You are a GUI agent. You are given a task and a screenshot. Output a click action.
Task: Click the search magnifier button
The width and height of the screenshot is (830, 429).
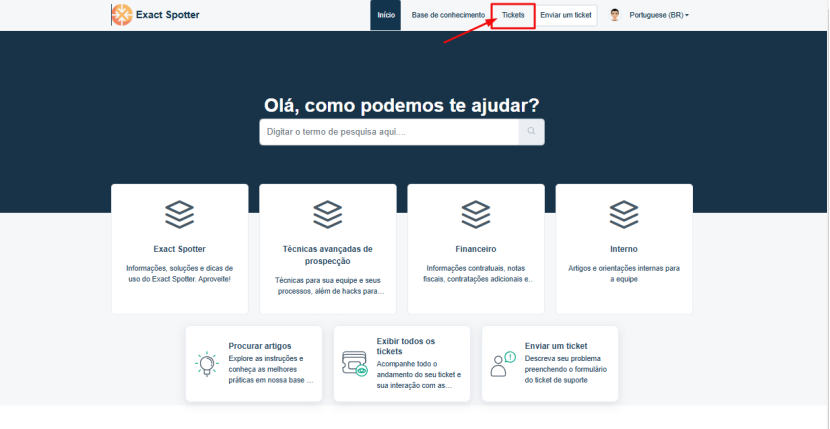[531, 131]
